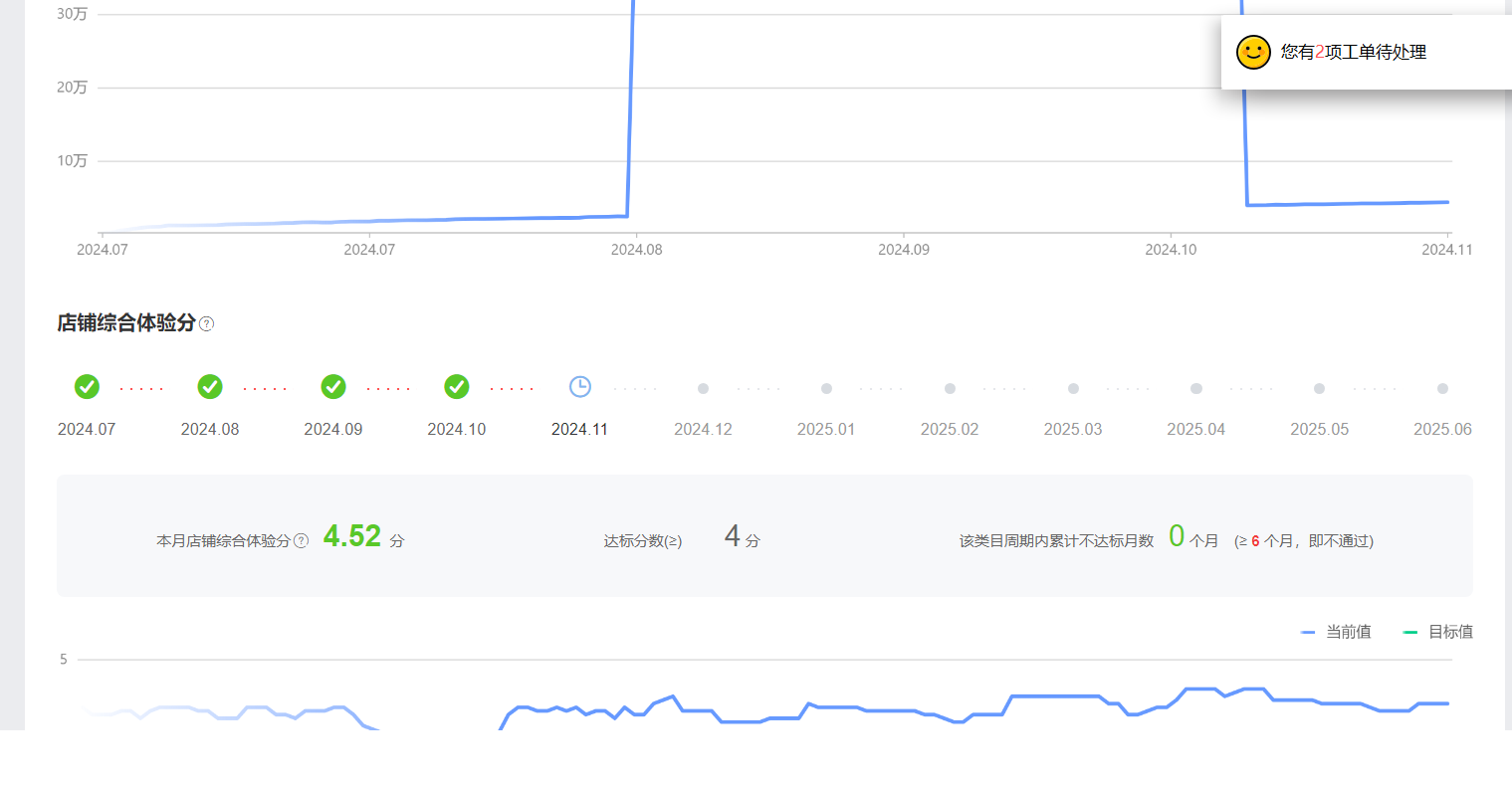The width and height of the screenshot is (1512, 790).
Task: Click the 2024.12 gray timeline dot
Action: point(703,389)
